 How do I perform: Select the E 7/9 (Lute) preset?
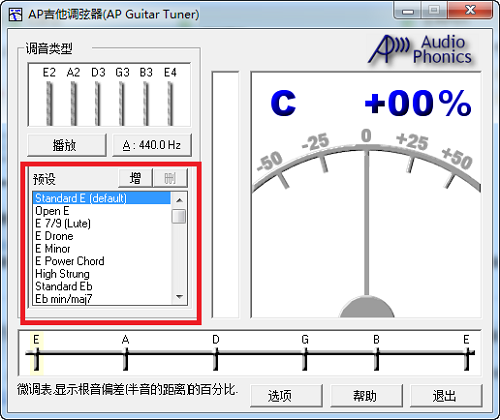[x=102, y=223]
